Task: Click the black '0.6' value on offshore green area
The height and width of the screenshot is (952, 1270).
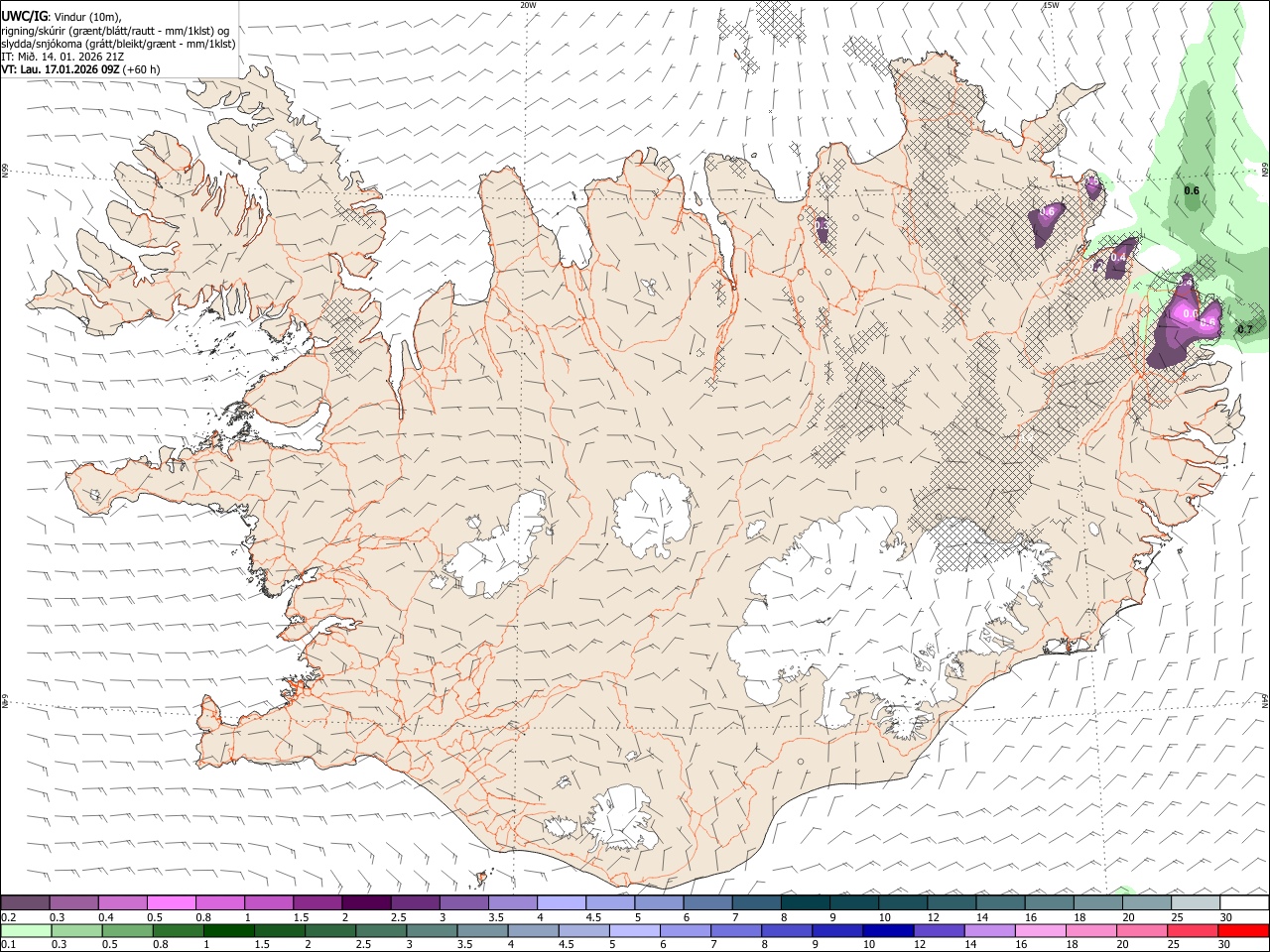Action: tap(1192, 190)
